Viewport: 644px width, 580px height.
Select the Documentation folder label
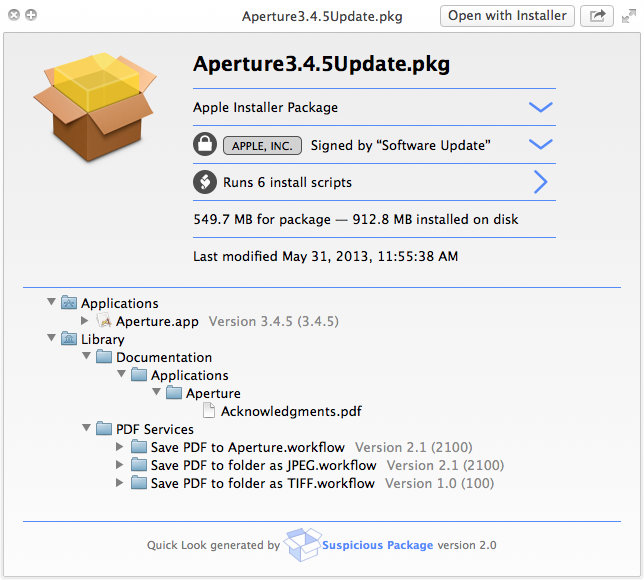tap(164, 357)
